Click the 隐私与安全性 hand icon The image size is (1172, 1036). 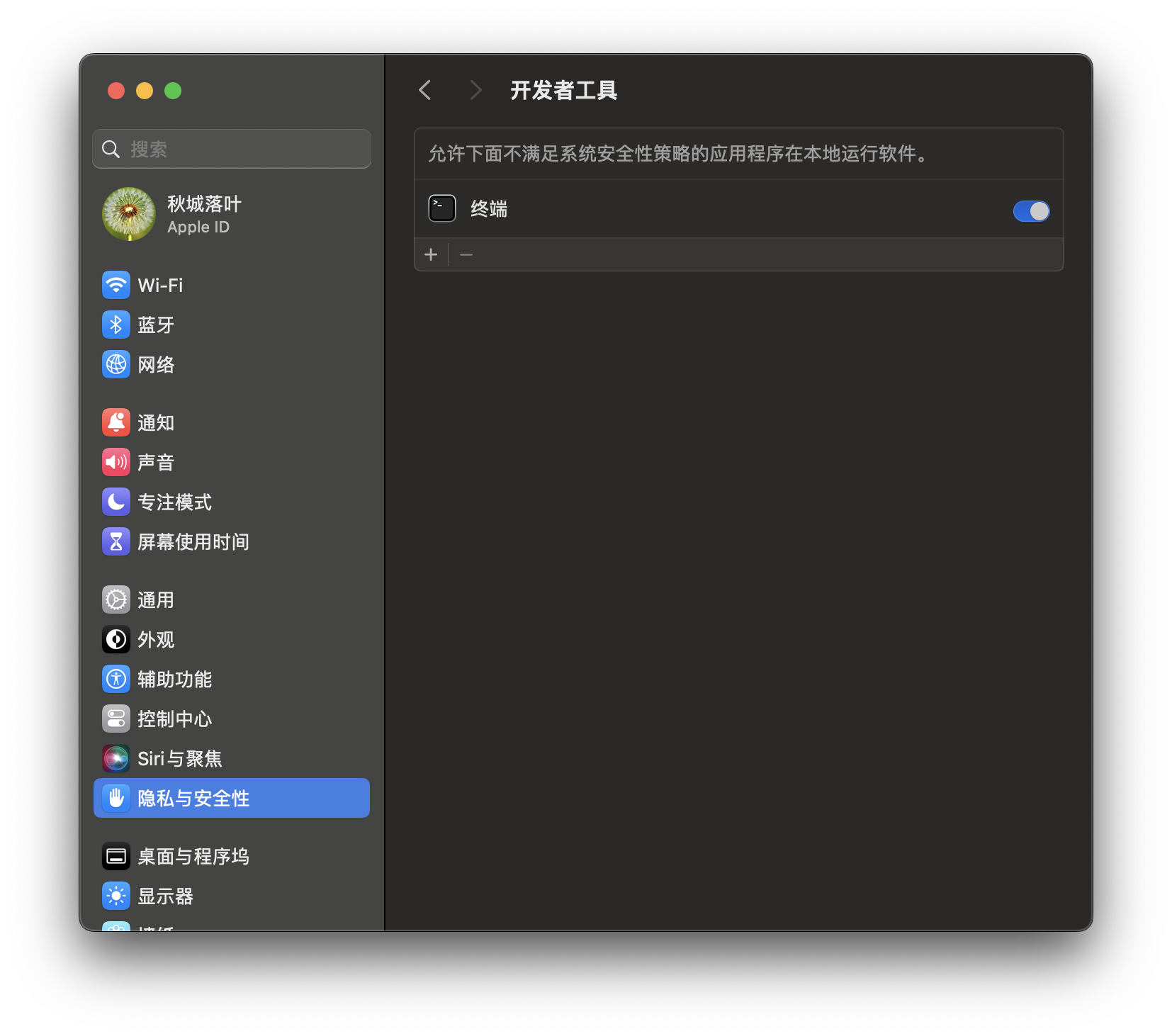coord(116,798)
